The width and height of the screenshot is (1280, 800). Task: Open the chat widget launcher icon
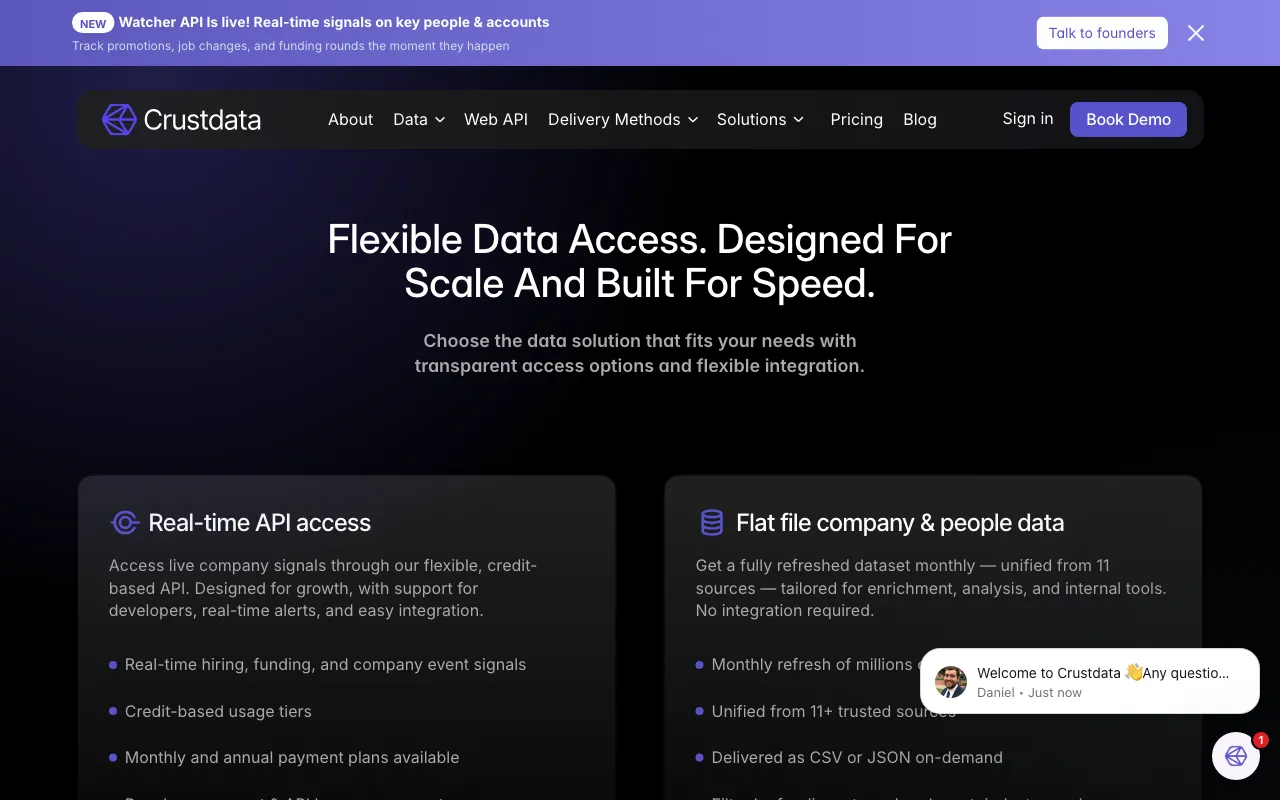[1236, 756]
